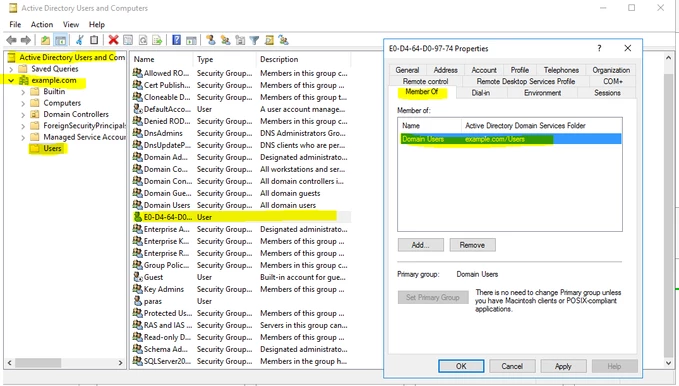Image resolution: width=679 pixels, height=386 pixels.
Task: Switch to the Profile tab
Action: tap(520, 70)
